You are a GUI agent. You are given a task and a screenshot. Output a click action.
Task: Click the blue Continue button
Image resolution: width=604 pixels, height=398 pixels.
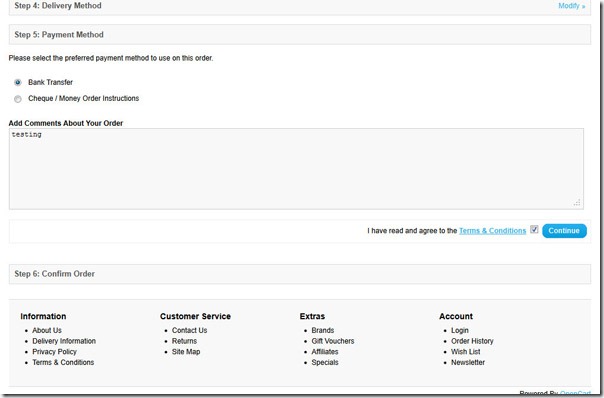tap(564, 231)
